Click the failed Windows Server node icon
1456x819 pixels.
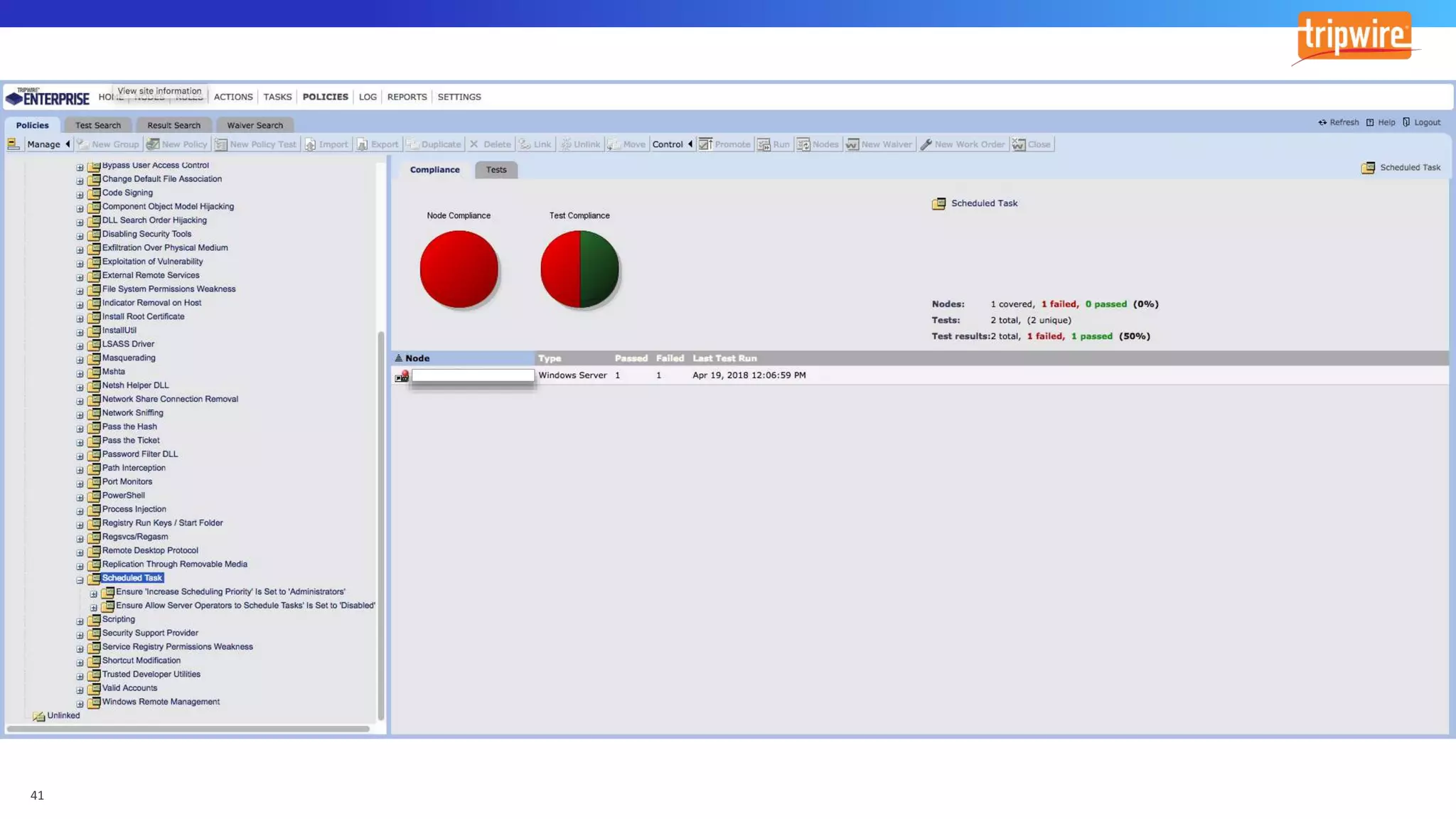click(402, 375)
